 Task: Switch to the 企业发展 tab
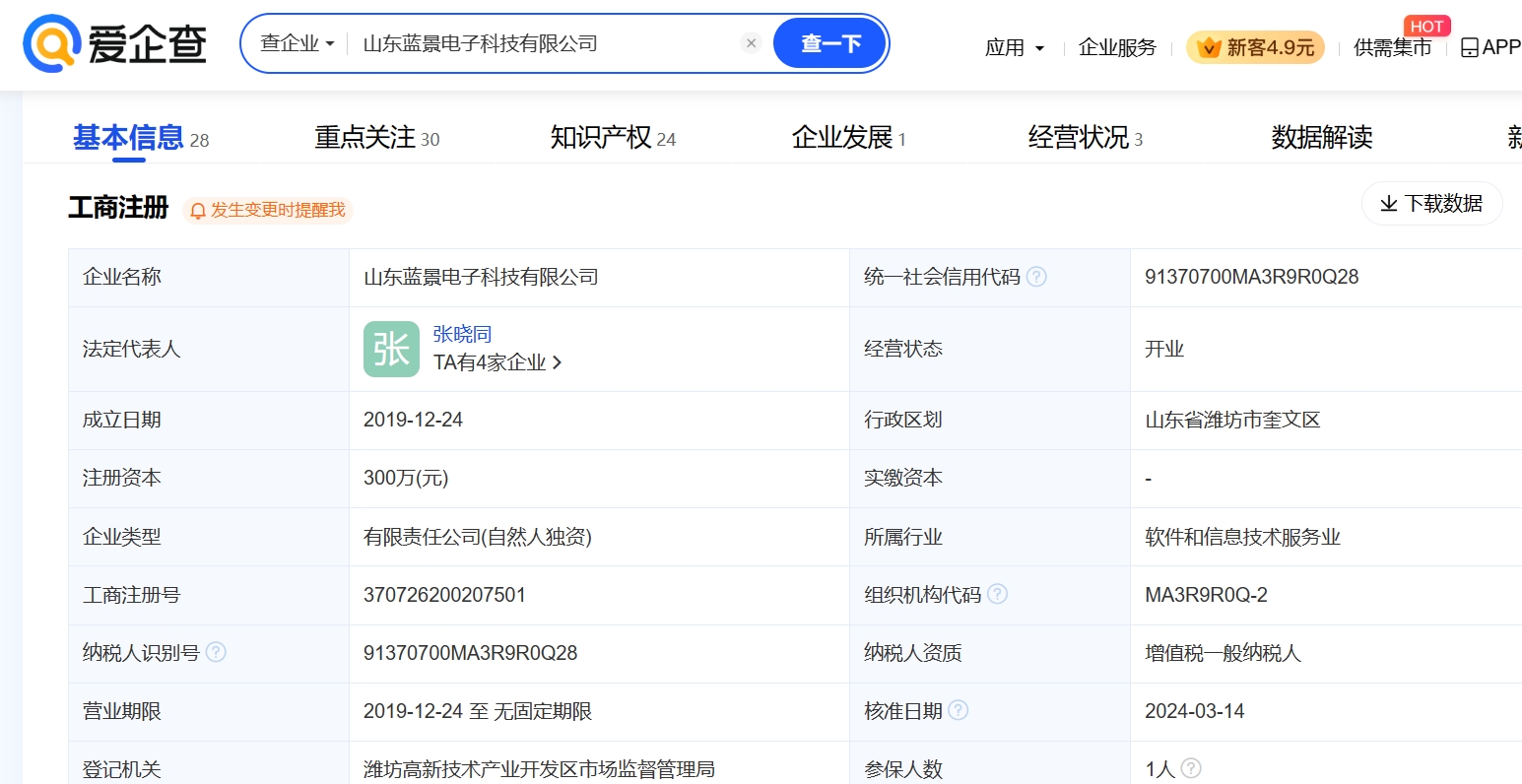pyautogui.click(x=848, y=138)
